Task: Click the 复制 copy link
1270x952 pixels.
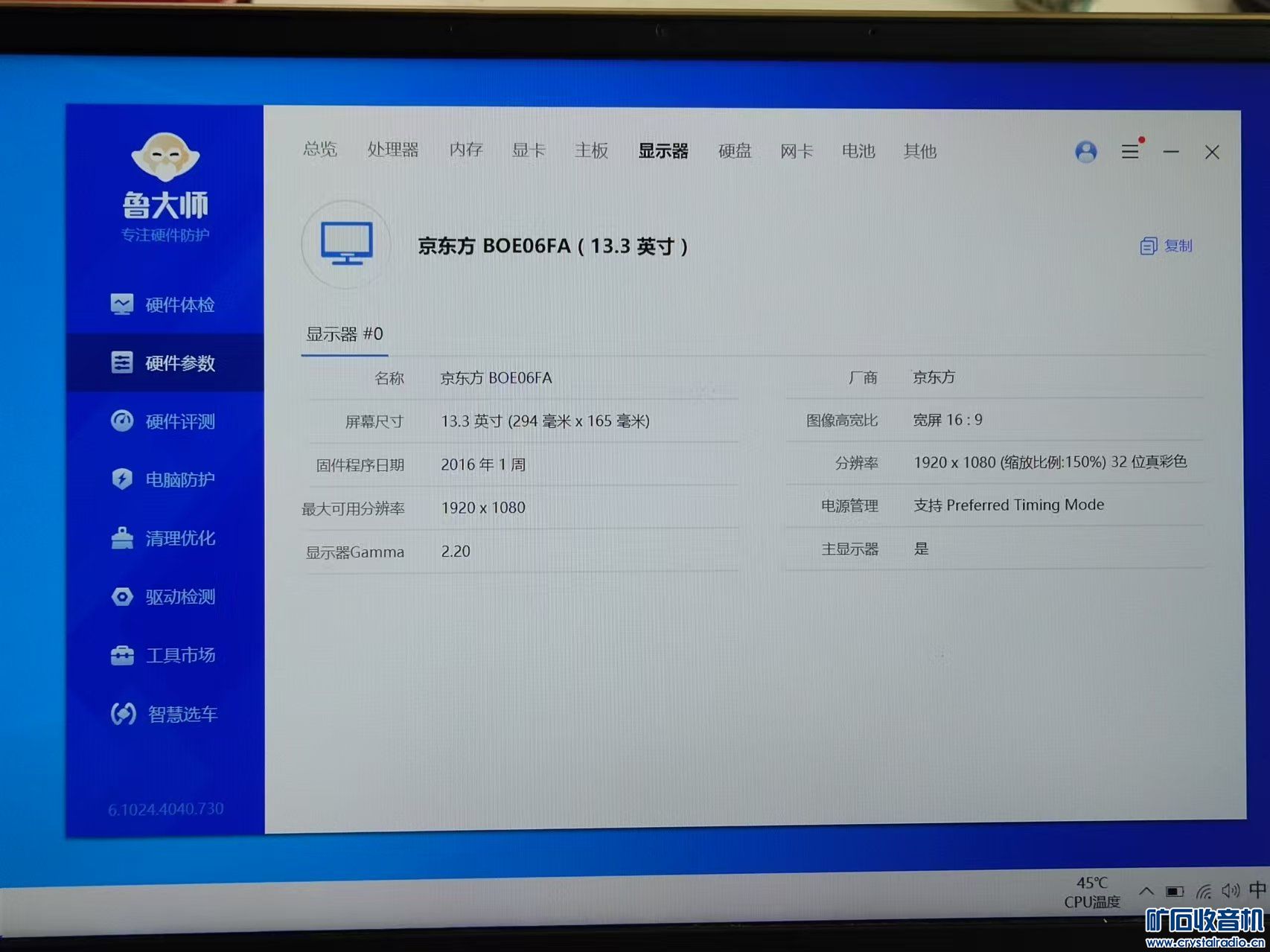Action: (x=1178, y=246)
